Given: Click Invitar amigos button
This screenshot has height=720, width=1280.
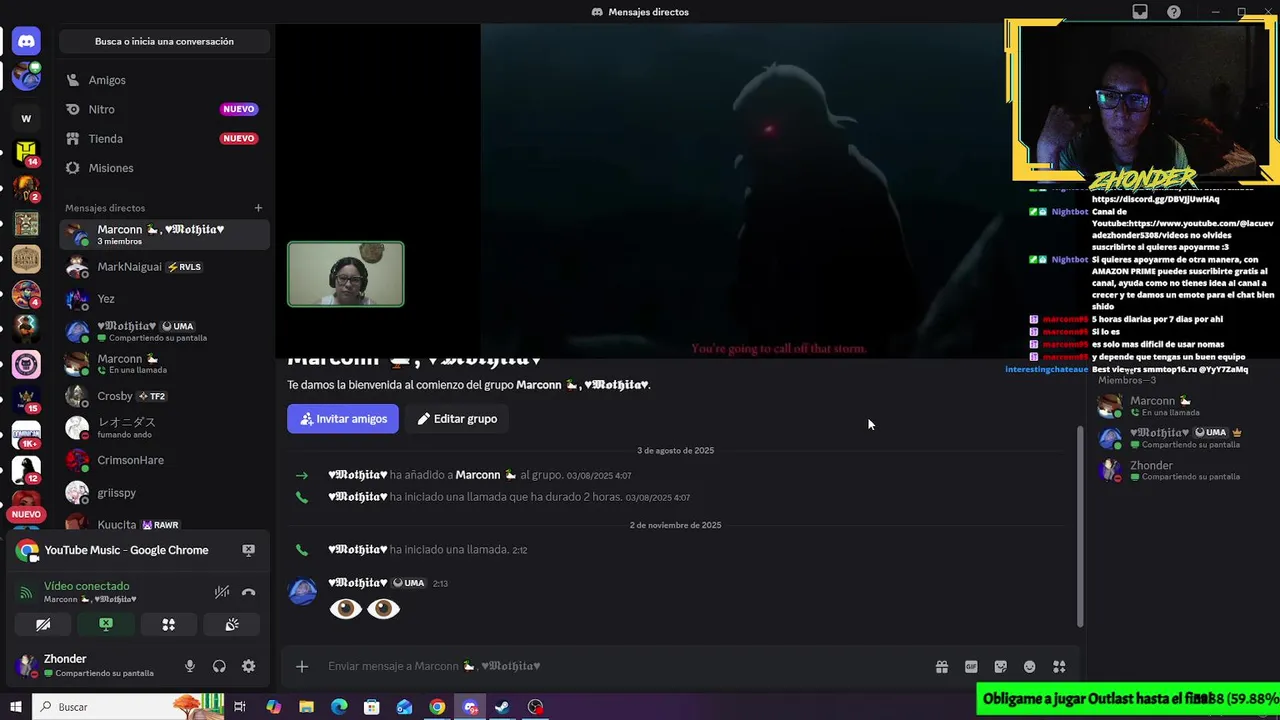Looking at the screenshot, I should click(343, 419).
